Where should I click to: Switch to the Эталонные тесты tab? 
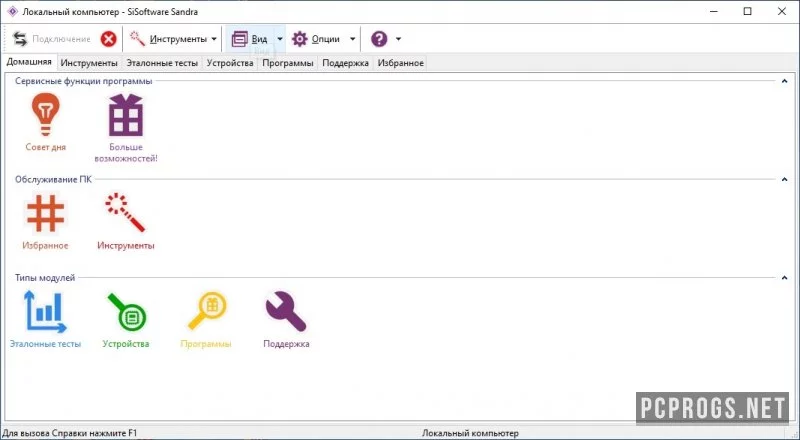(x=162, y=63)
